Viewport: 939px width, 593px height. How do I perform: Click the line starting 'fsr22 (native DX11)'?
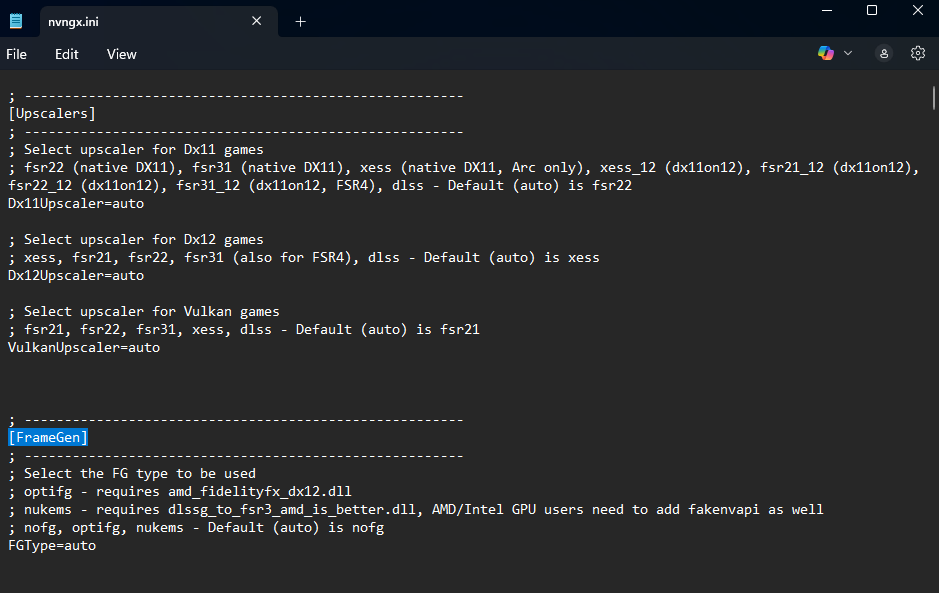point(464,168)
